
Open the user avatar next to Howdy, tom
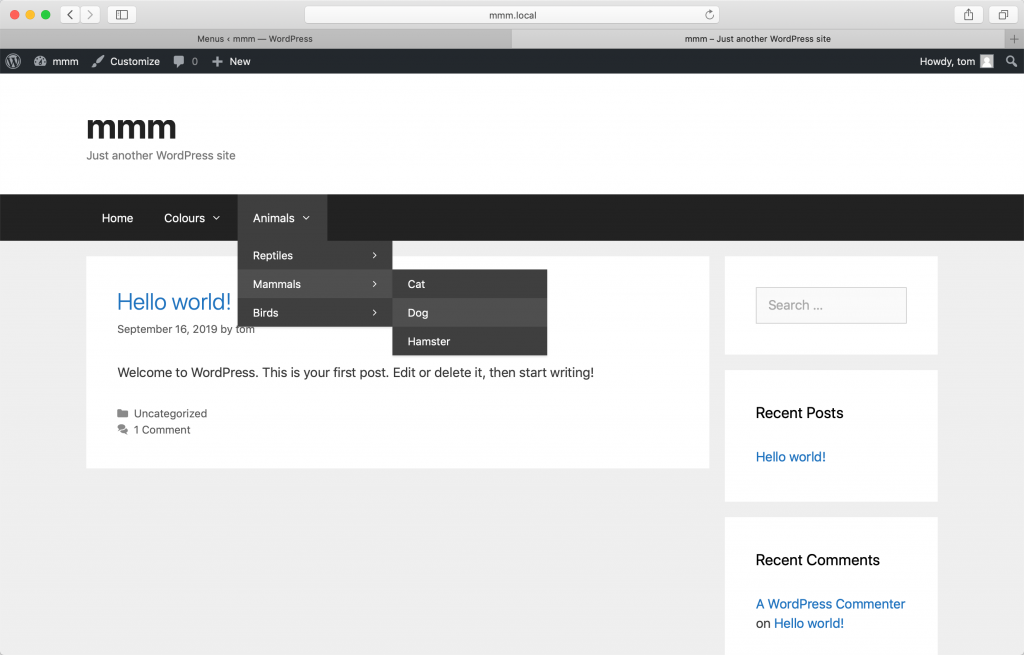985,61
